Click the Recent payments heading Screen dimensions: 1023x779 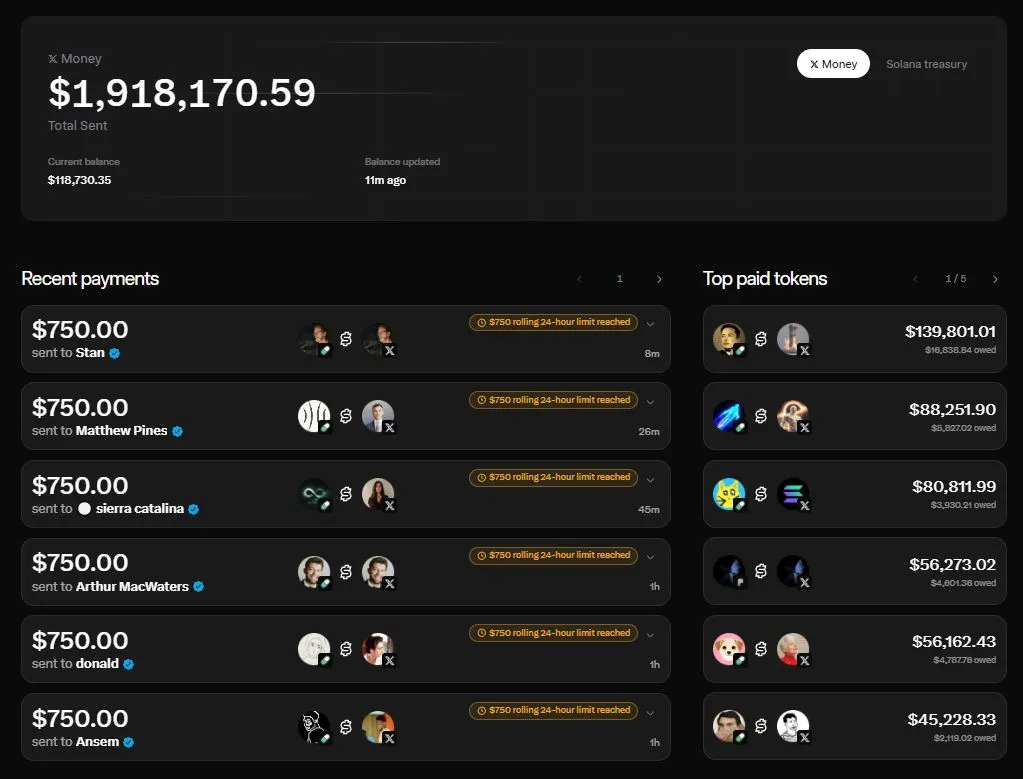[90, 279]
